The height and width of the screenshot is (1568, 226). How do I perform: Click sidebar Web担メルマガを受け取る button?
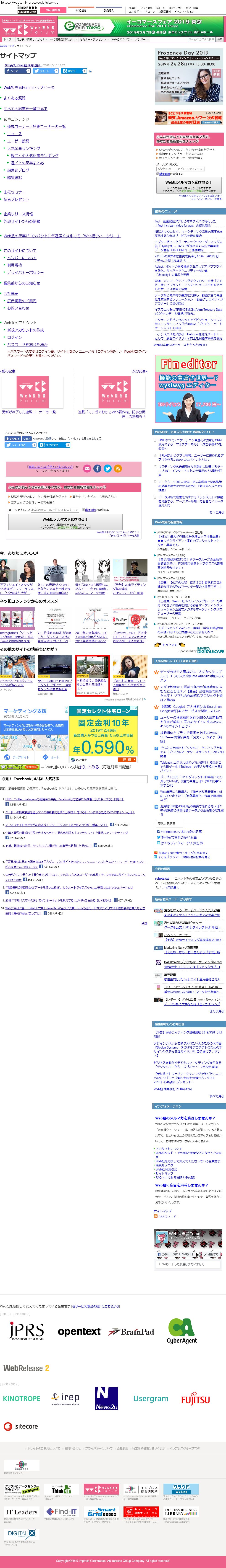188,185
